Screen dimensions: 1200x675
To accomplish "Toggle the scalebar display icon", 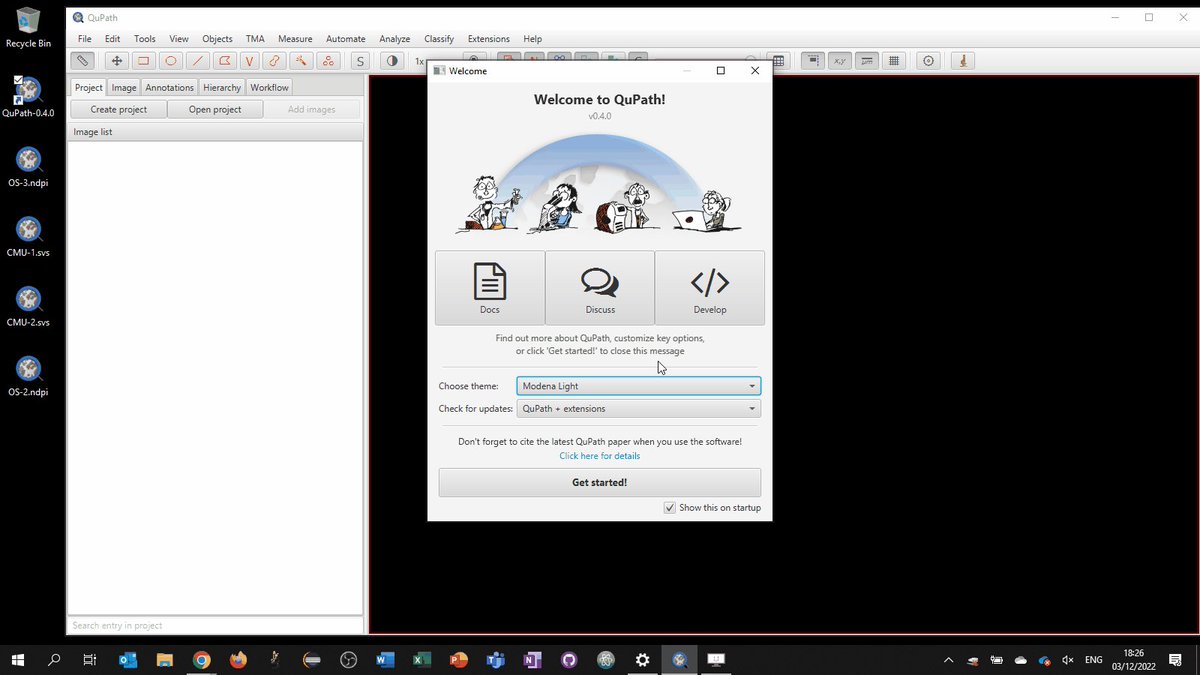I will pos(868,61).
